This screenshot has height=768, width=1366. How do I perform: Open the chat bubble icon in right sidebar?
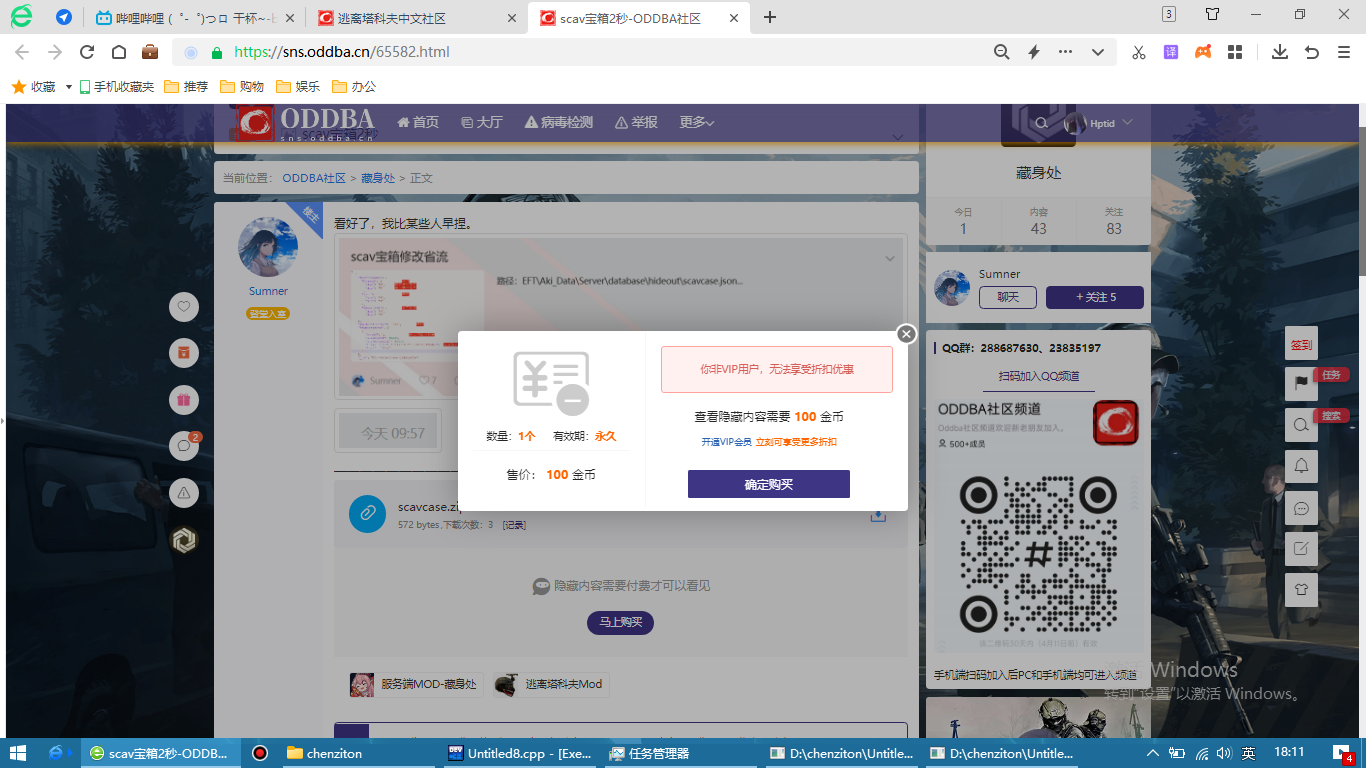click(x=1301, y=508)
